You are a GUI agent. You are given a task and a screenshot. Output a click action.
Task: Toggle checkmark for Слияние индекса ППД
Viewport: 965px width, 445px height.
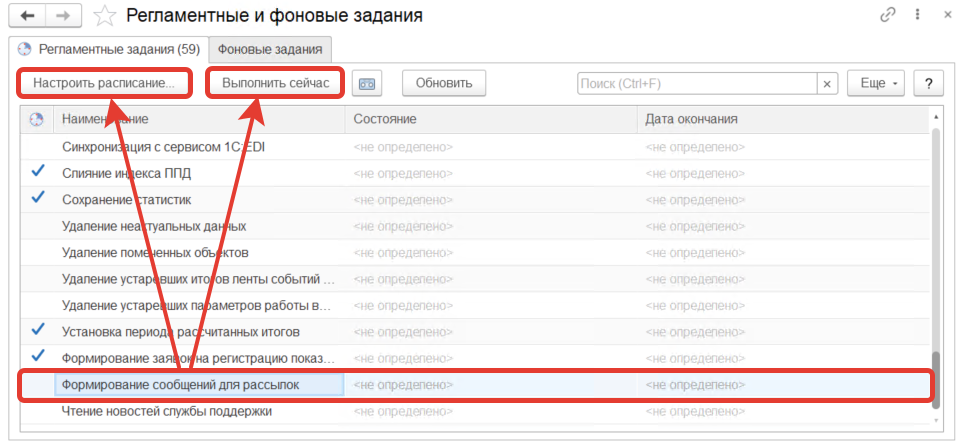(x=38, y=172)
